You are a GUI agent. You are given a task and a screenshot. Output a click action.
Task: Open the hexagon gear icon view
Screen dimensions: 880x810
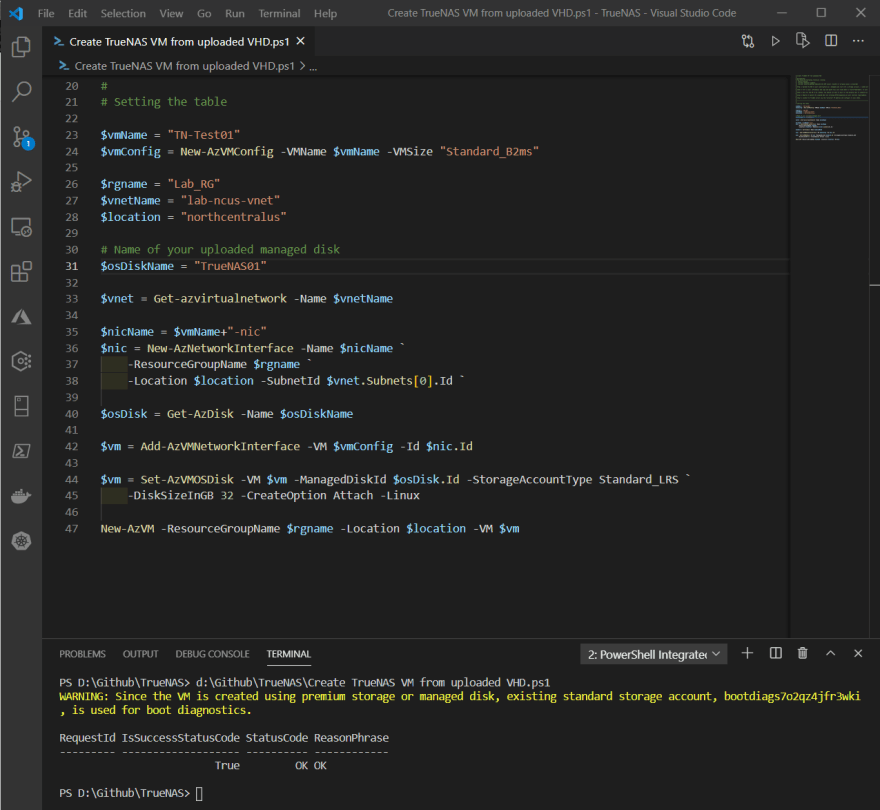[x=21, y=361]
